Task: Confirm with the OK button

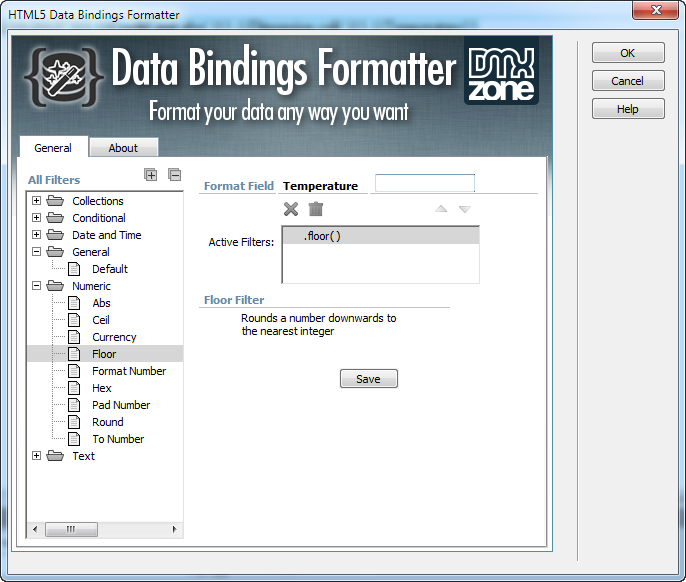Action: [x=628, y=53]
